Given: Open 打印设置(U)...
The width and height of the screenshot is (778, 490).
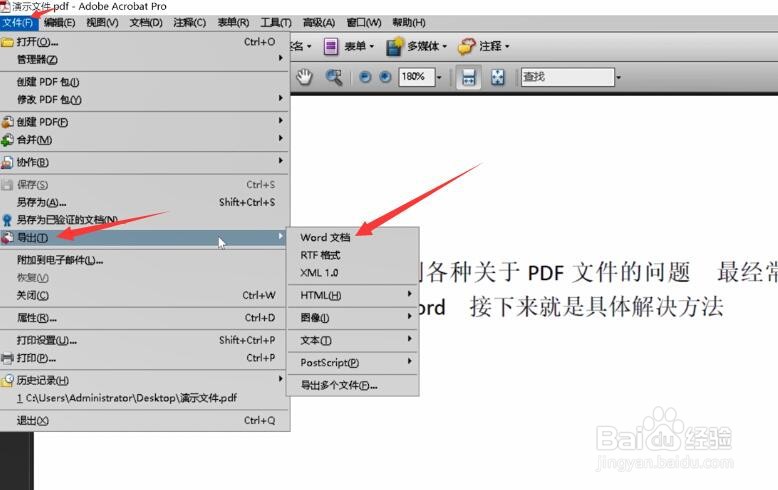Looking at the screenshot, I should [145, 340].
